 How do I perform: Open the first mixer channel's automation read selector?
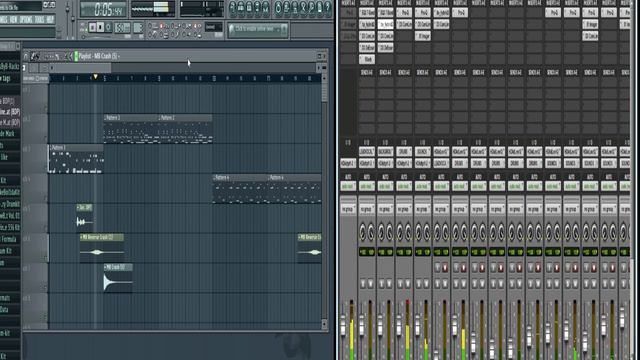click(x=348, y=187)
